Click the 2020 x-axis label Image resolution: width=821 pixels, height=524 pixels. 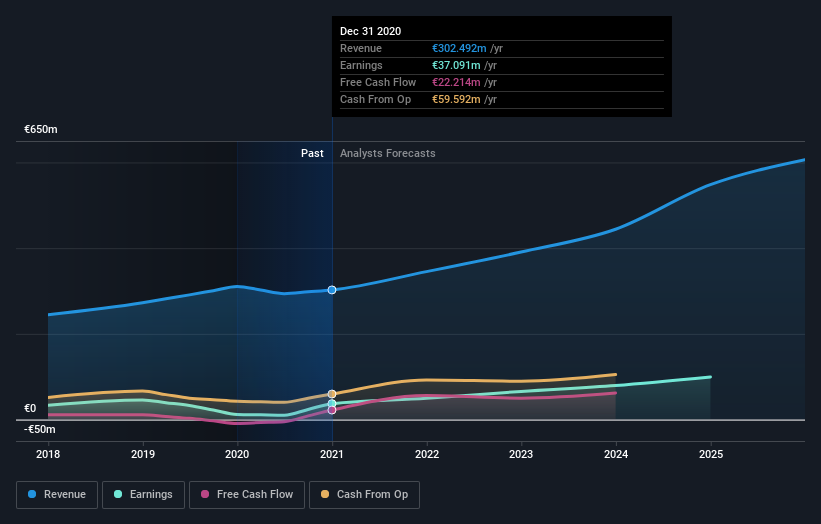pyautogui.click(x=237, y=454)
